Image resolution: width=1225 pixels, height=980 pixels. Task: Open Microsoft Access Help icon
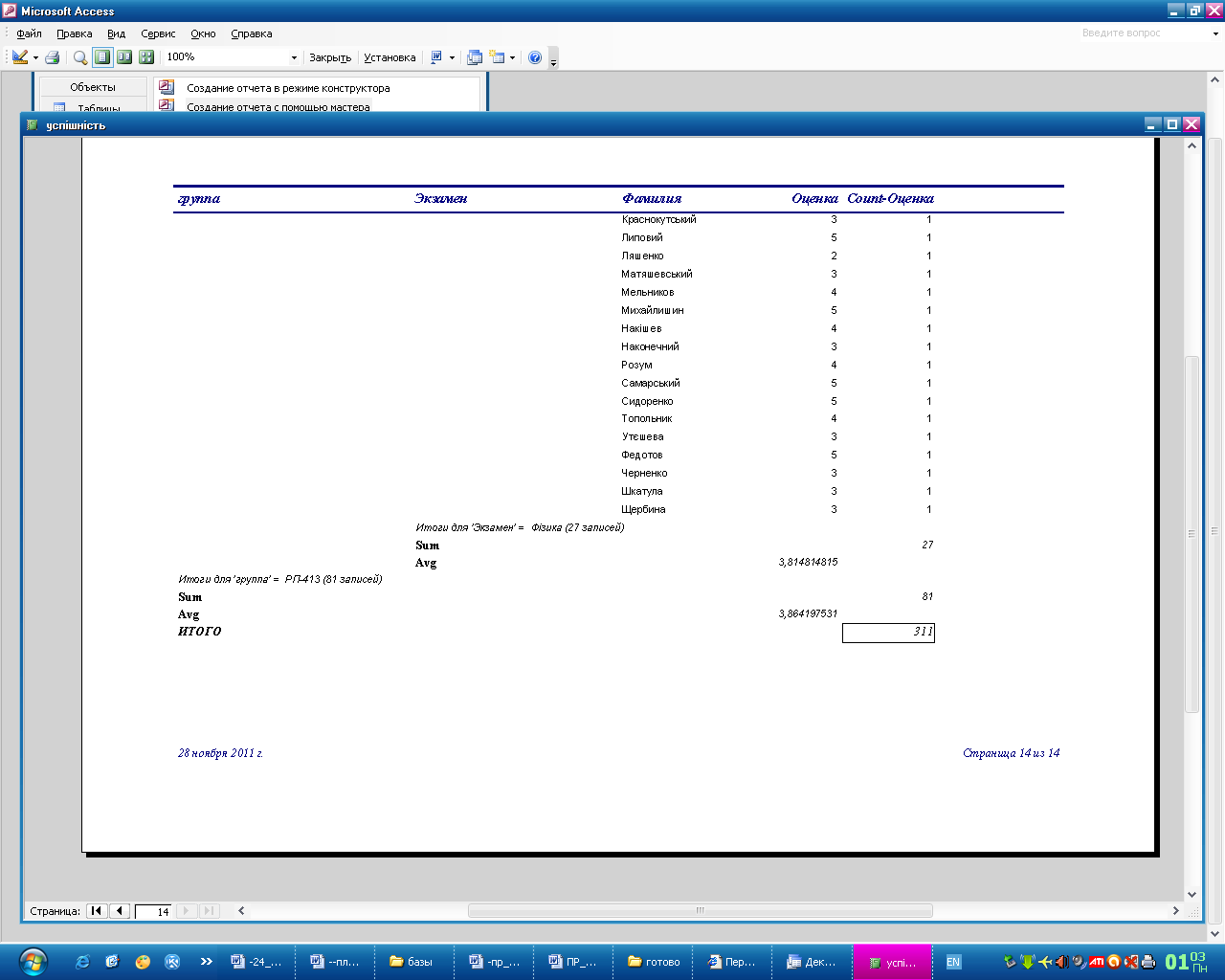tap(535, 57)
